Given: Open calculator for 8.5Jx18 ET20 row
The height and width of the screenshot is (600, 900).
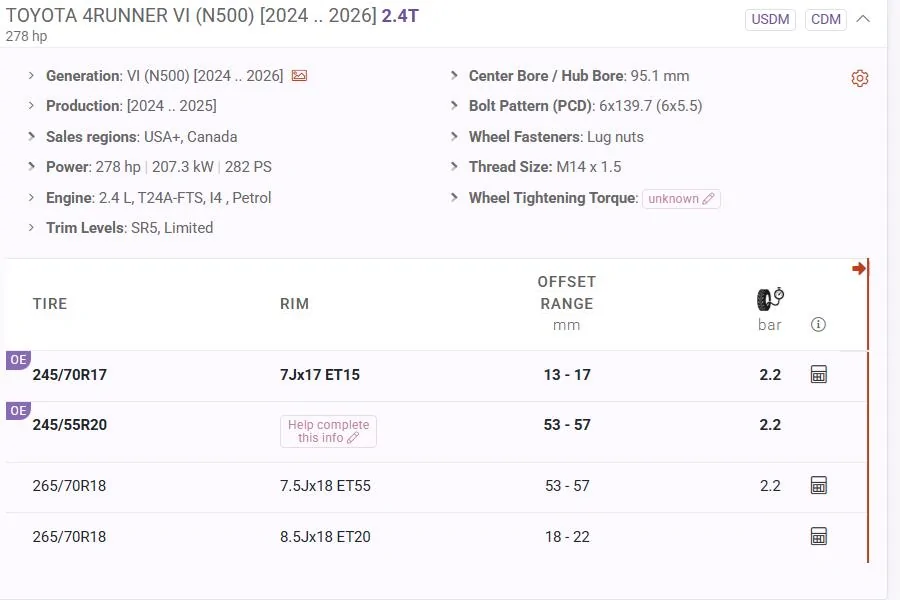Looking at the screenshot, I should (x=819, y=537).
